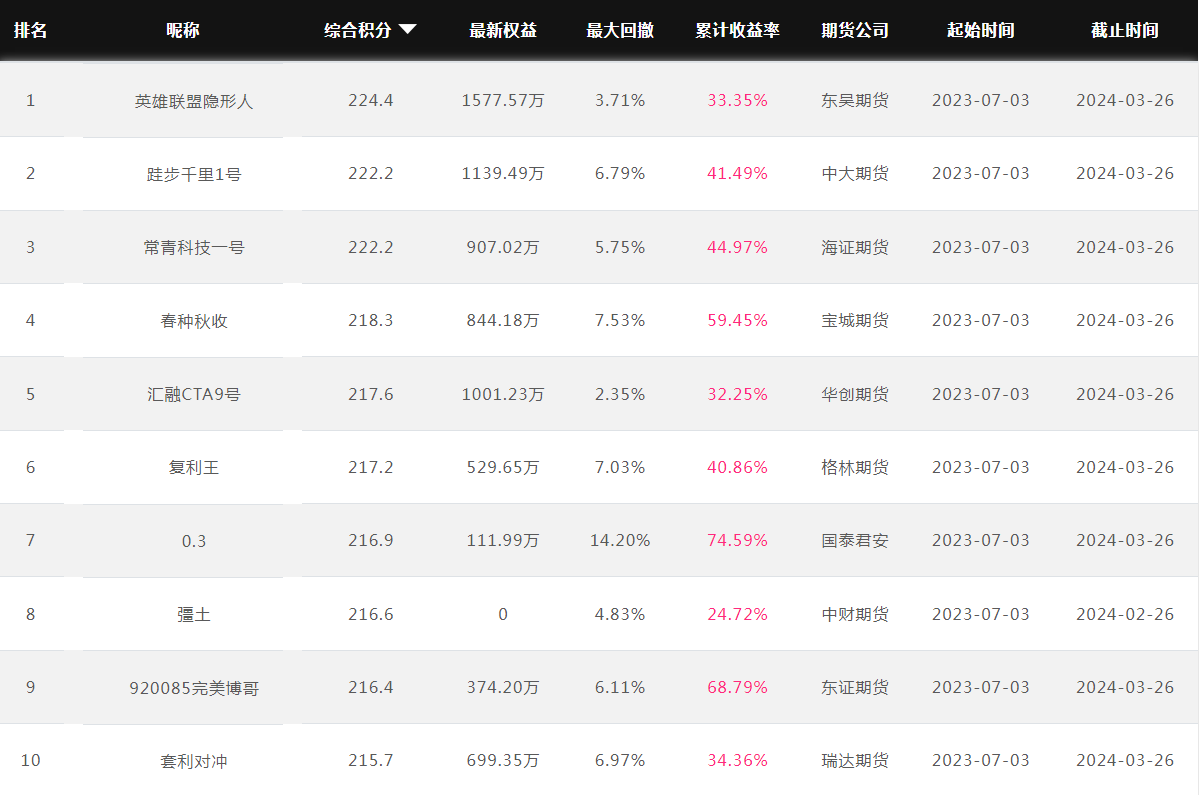
Task: Select equity 907.02万
Action: [x=502, y=247]
